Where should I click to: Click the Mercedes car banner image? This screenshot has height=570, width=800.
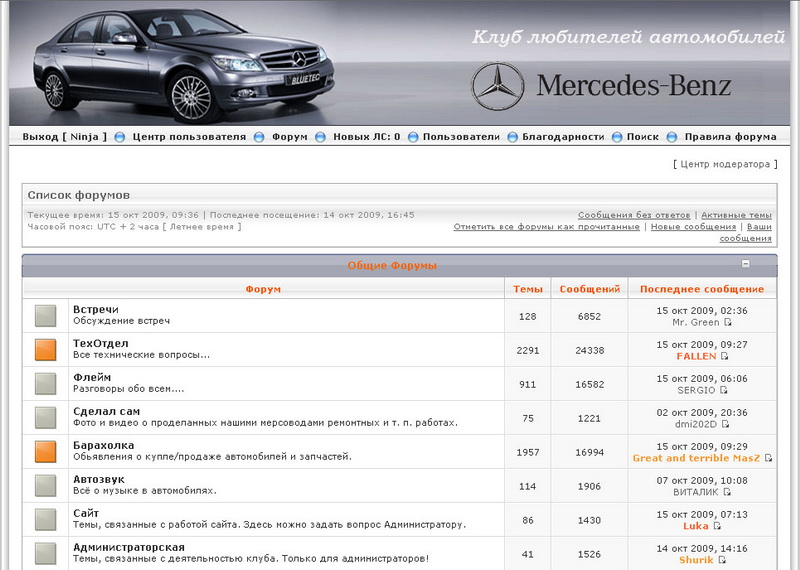(x=184, y=64)
